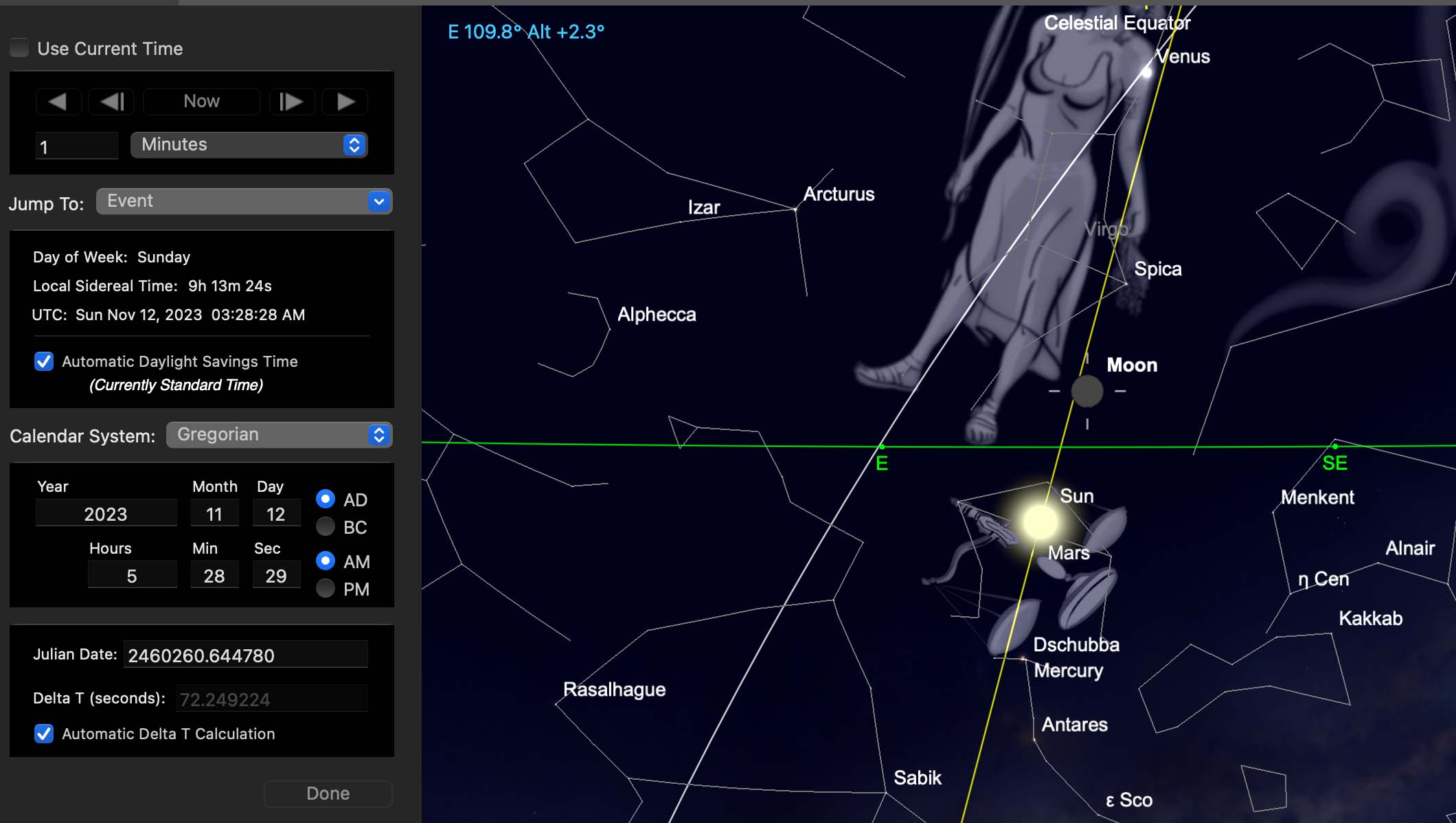The width and height of the screenshot is (1456, 823).
Task: Click the Celestial Equator label
Action: point(1117,23)
